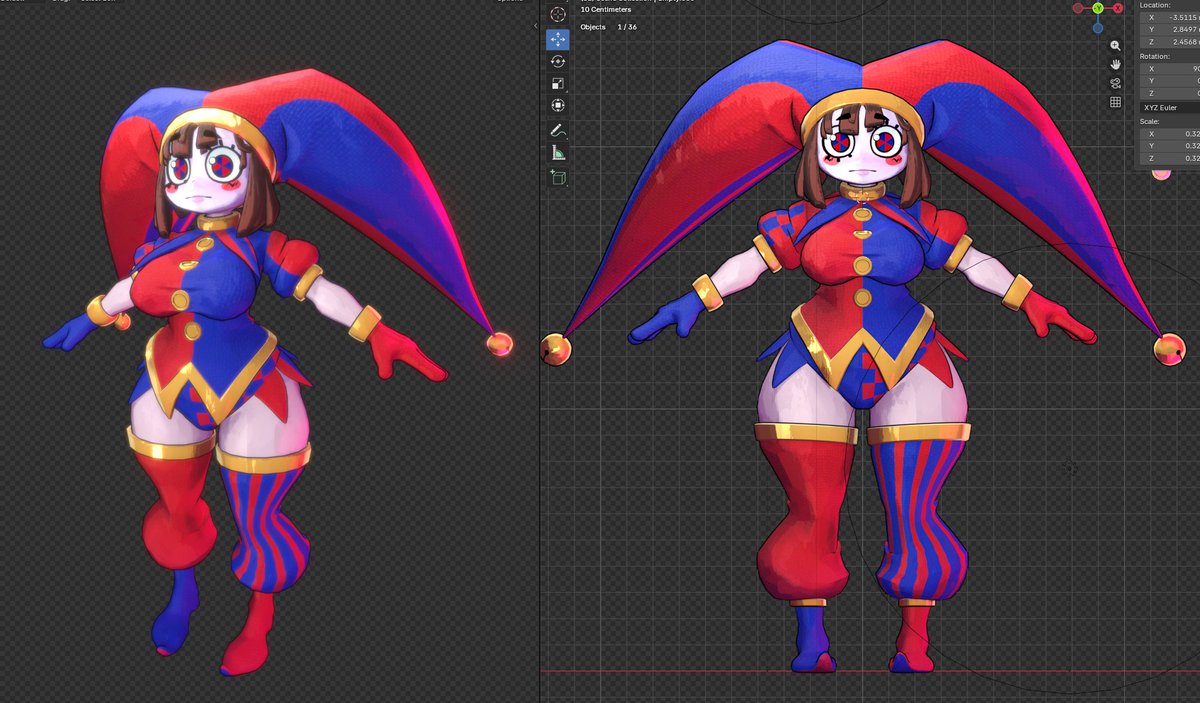Switch perspective/orthographic with the grid icon
Image resolution: width=1200 pixels, height=703 pixels.
pyautogui.click(x=1115, y=102)
